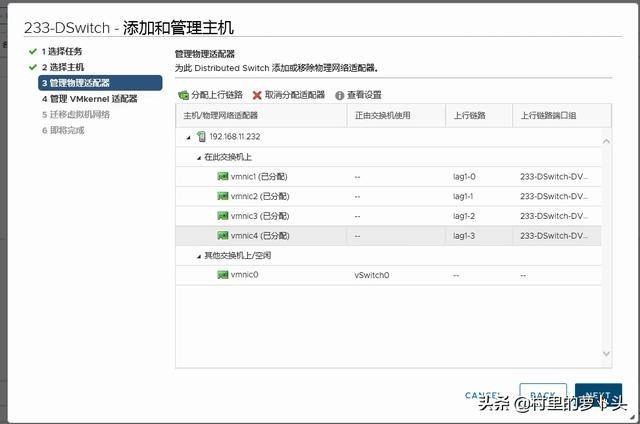Click the BACK button
Screen dimensions: 640x424
coord(543,395)
